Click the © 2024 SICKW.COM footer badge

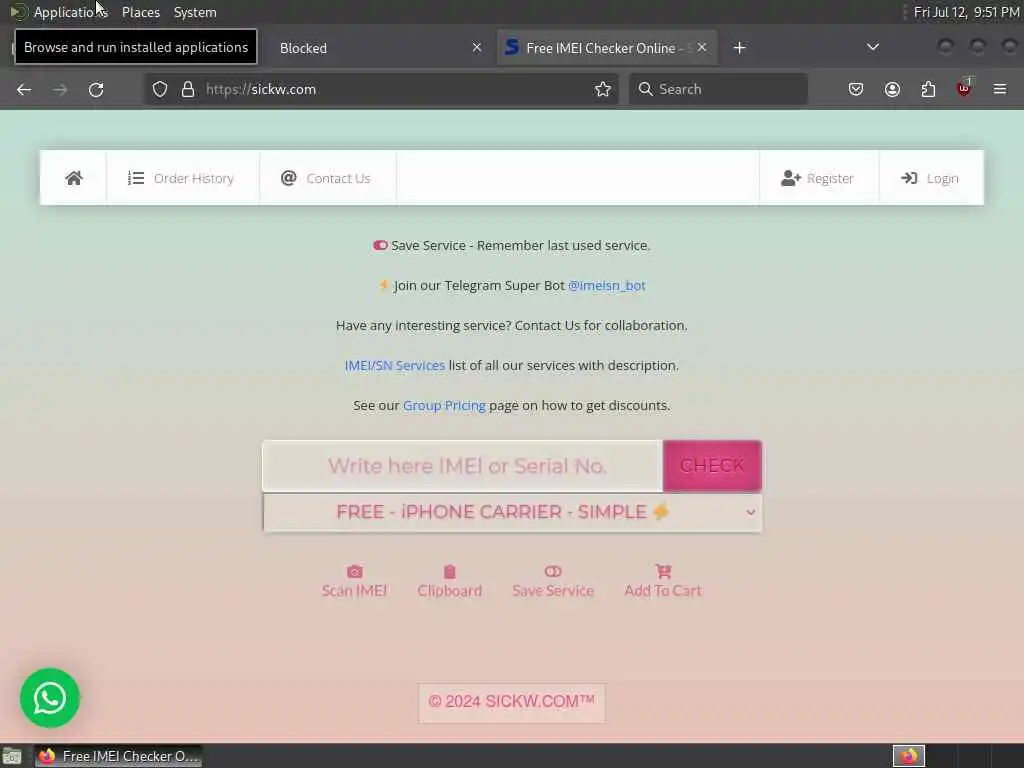pyautogui.click(x=511, y=702)
